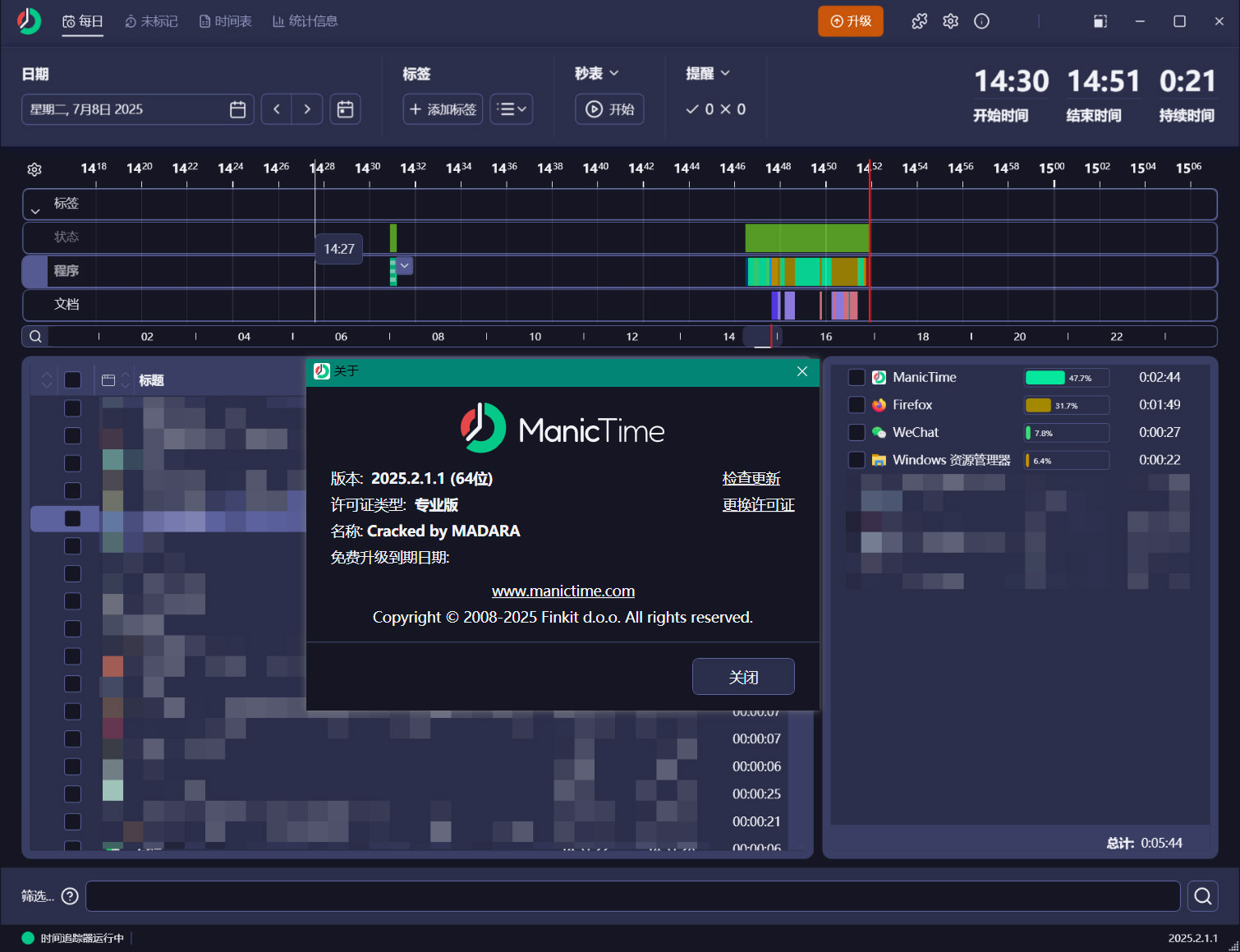Collapse the 标签 timeline row chevron
Screen dimensions: 1240x952
[35, 210]
